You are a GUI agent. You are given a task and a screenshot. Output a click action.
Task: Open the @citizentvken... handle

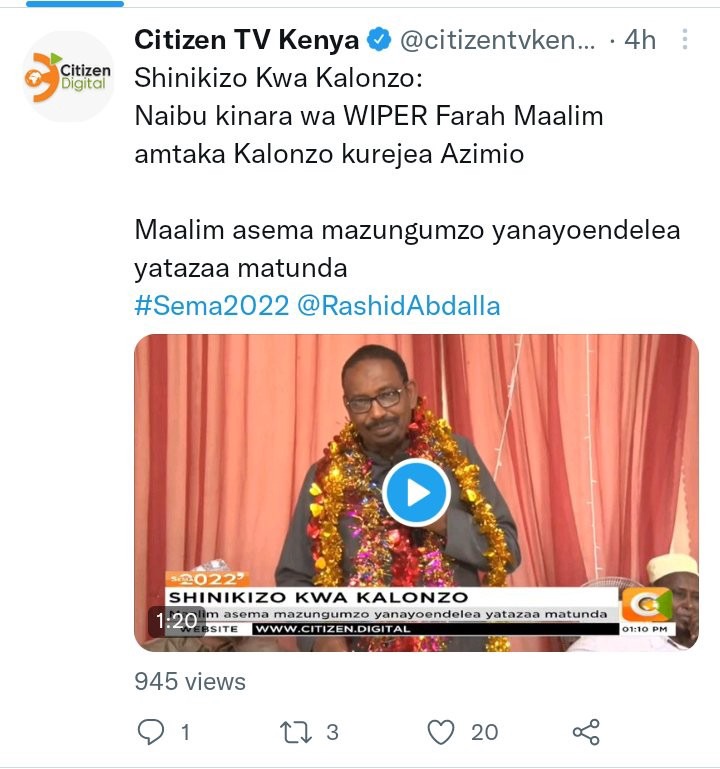[x=498, y=40]
